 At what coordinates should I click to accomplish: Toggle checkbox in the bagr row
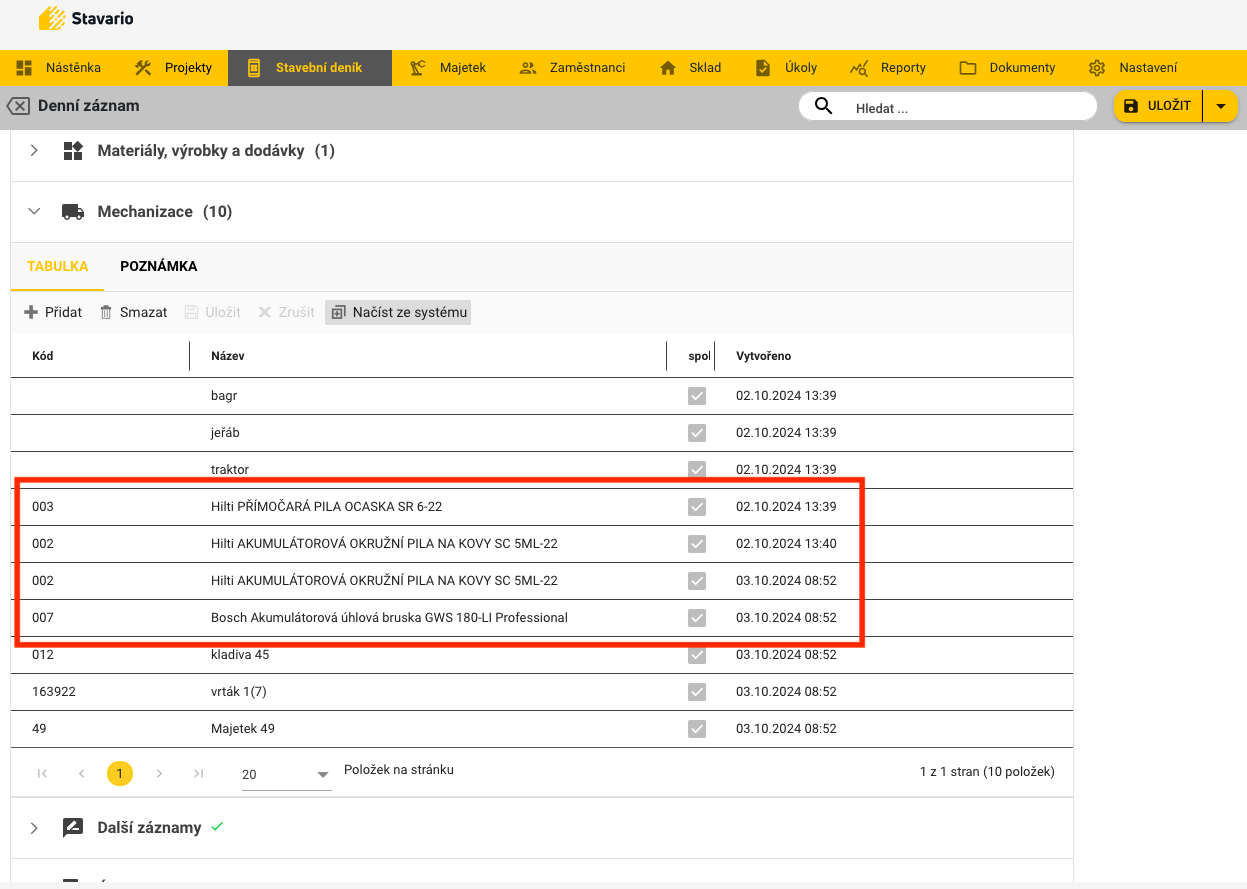pos(697,396)
